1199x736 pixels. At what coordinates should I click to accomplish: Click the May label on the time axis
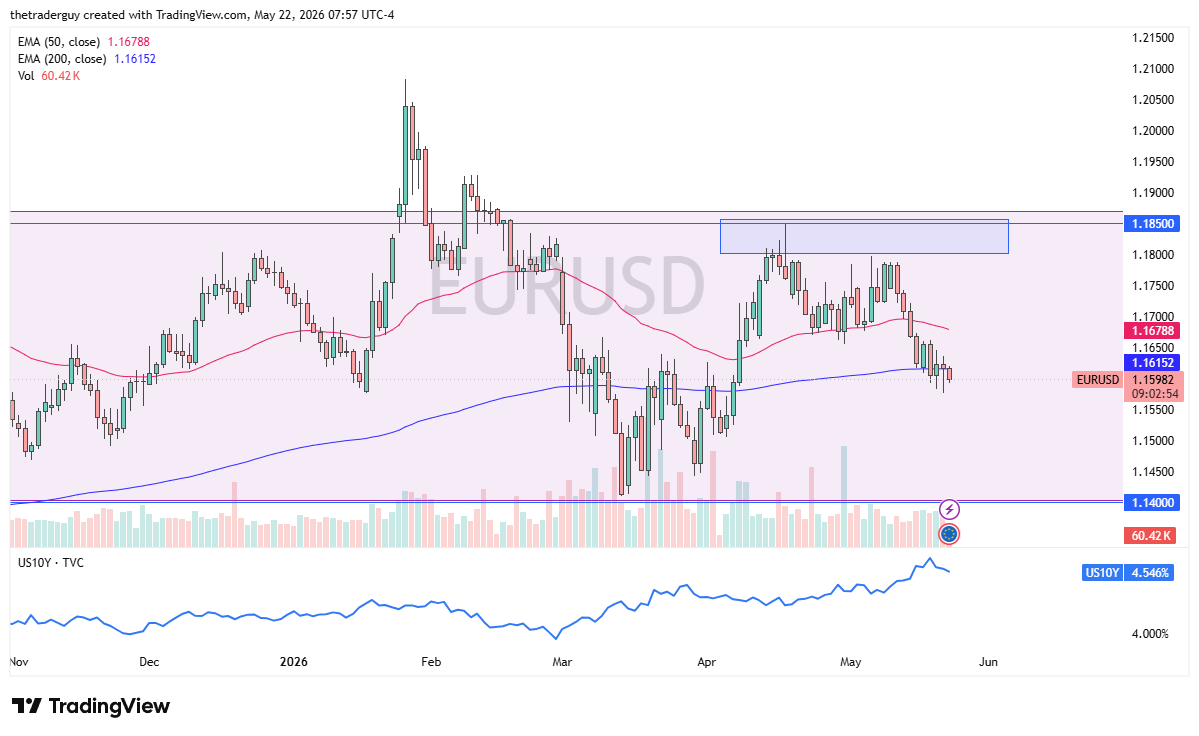pos(851,662)
